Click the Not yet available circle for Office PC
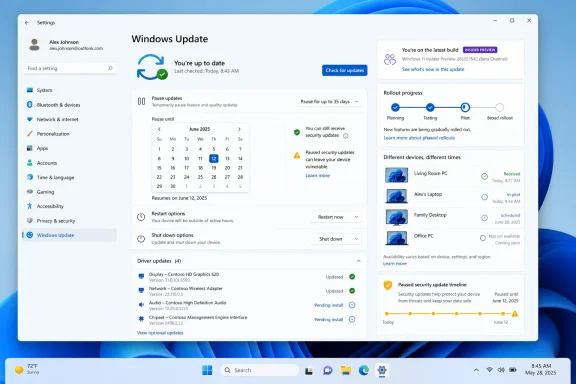This screenshot has height=384, width=576. pos(483,238)
